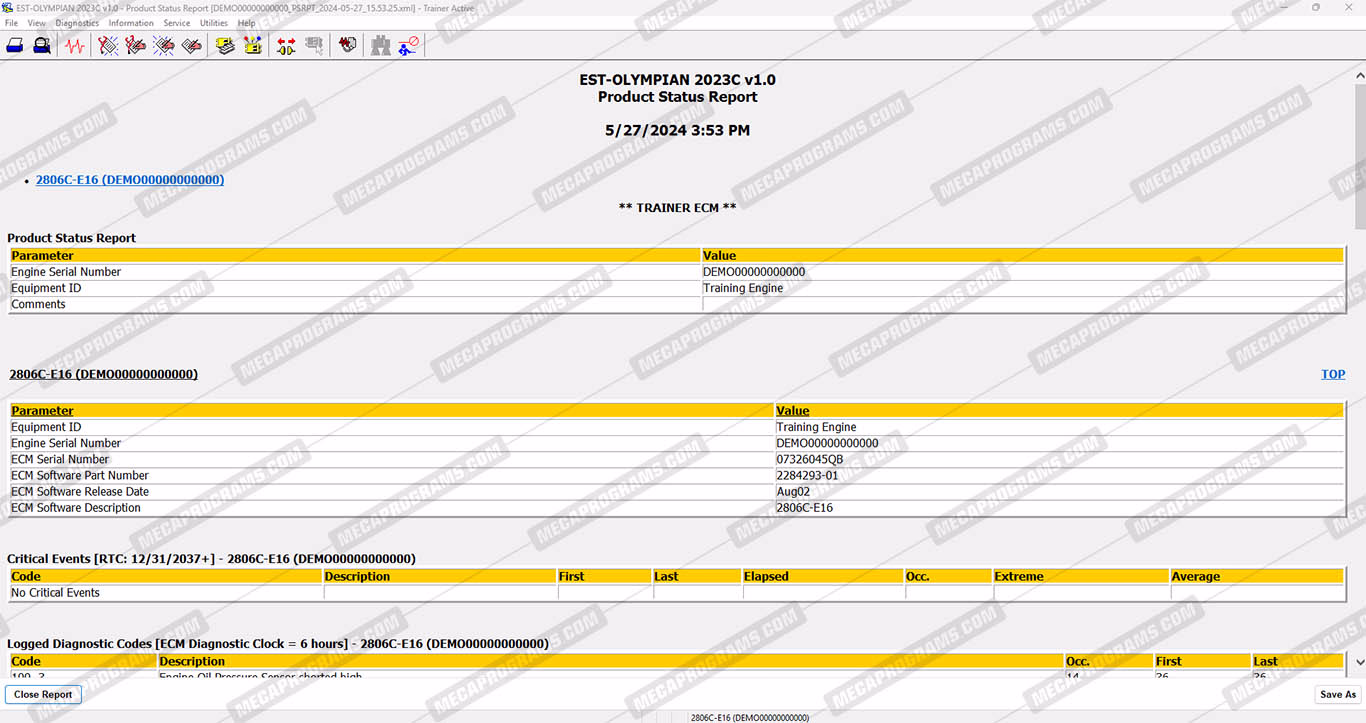Open the Status Tool waveform icon

tap(75, 45)
